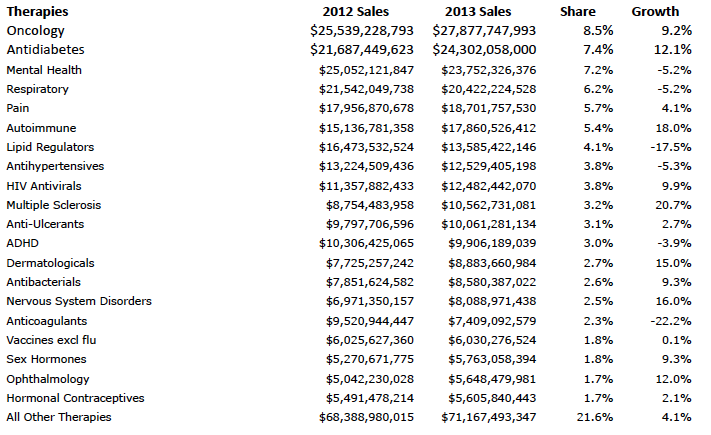Click the 2012 Sales column header
Viewport: 711px width, 435px height.
click(356, 11)
